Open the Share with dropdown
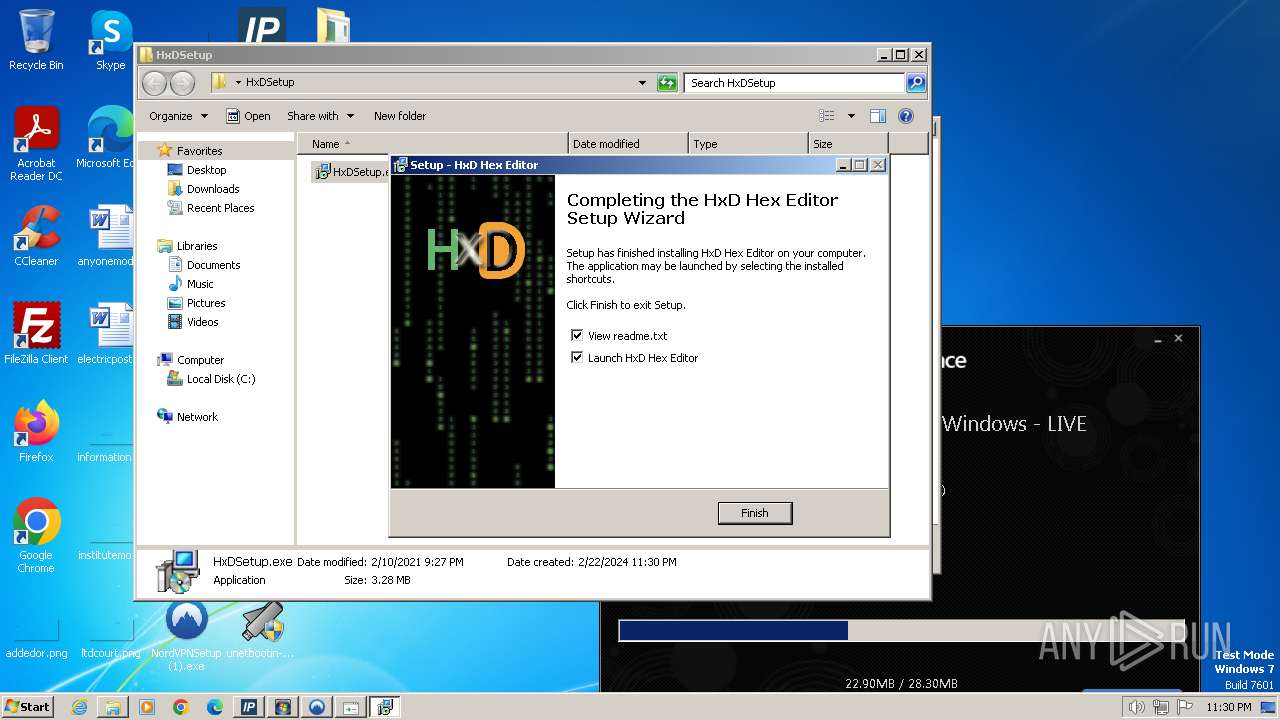 (x=320, y=116)
